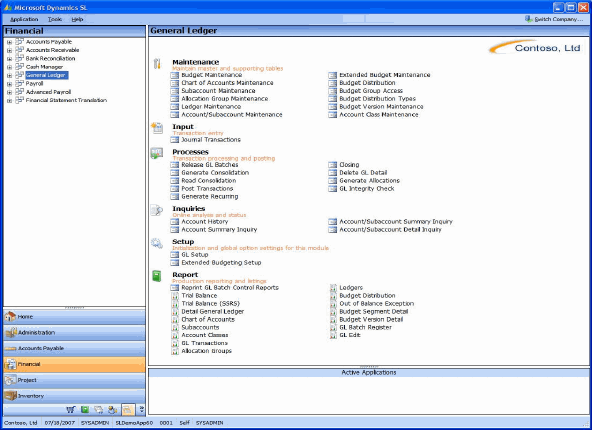
Task: Open Chart of Accounts Maintenance
Action: tap(227, 83)
